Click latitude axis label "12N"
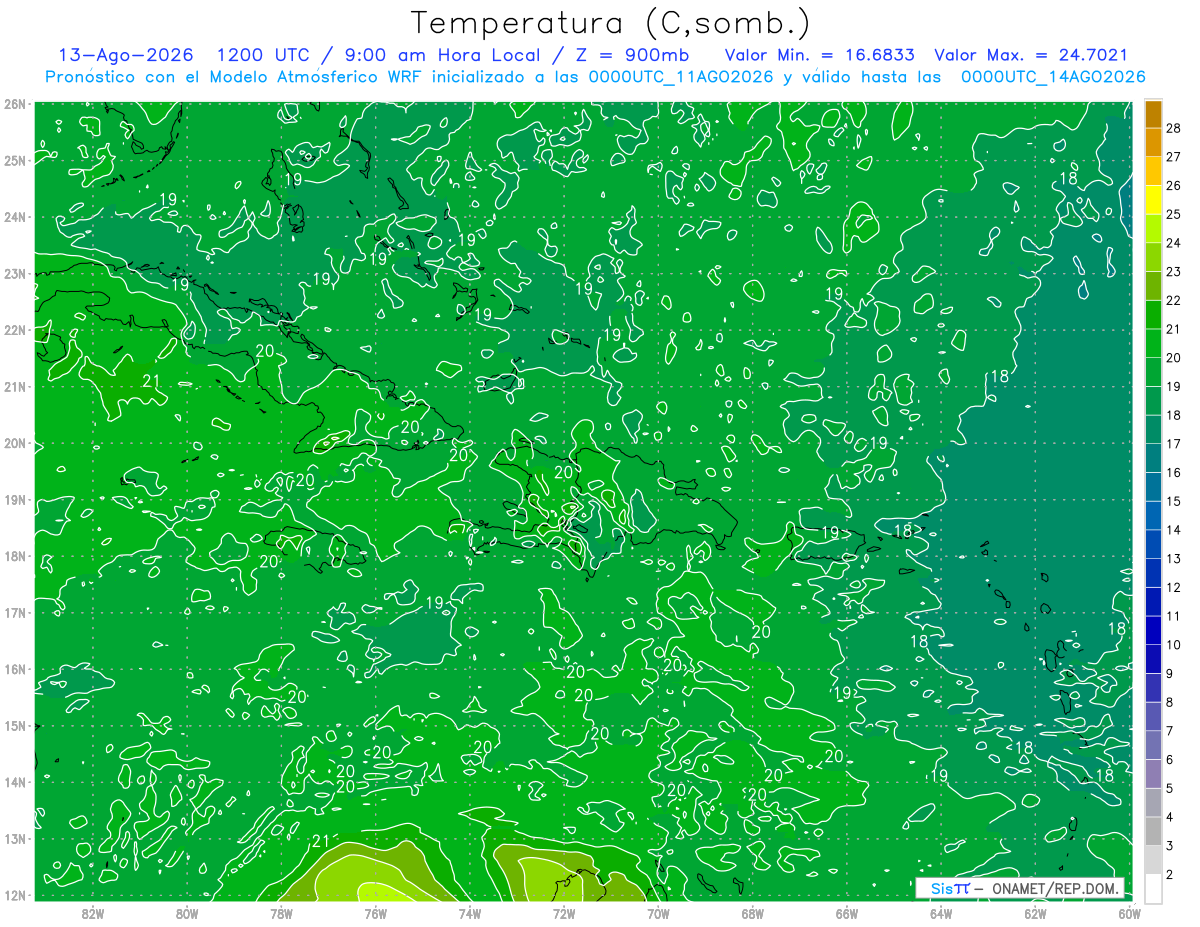1200x927 pixels. tap(15, 895)
